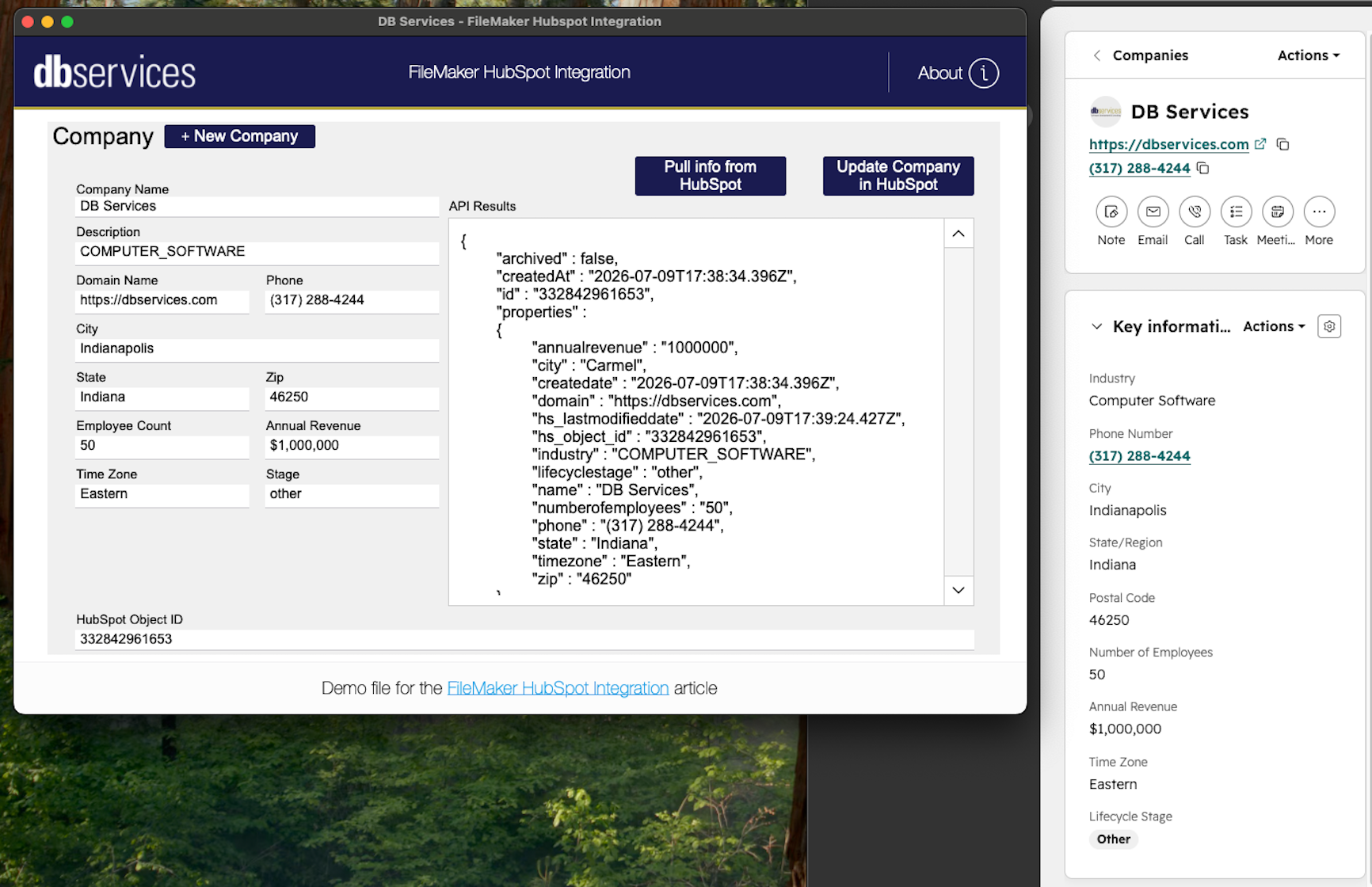Click Pull info from HubSpot button
The image size is (1372, 887).
[711, 176]
